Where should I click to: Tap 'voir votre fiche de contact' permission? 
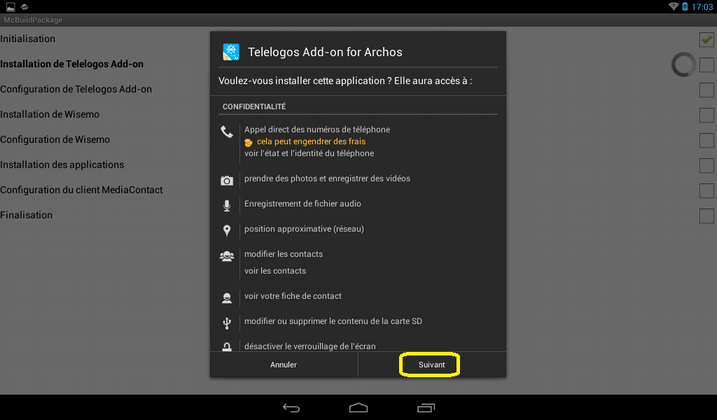pos(293,296)
